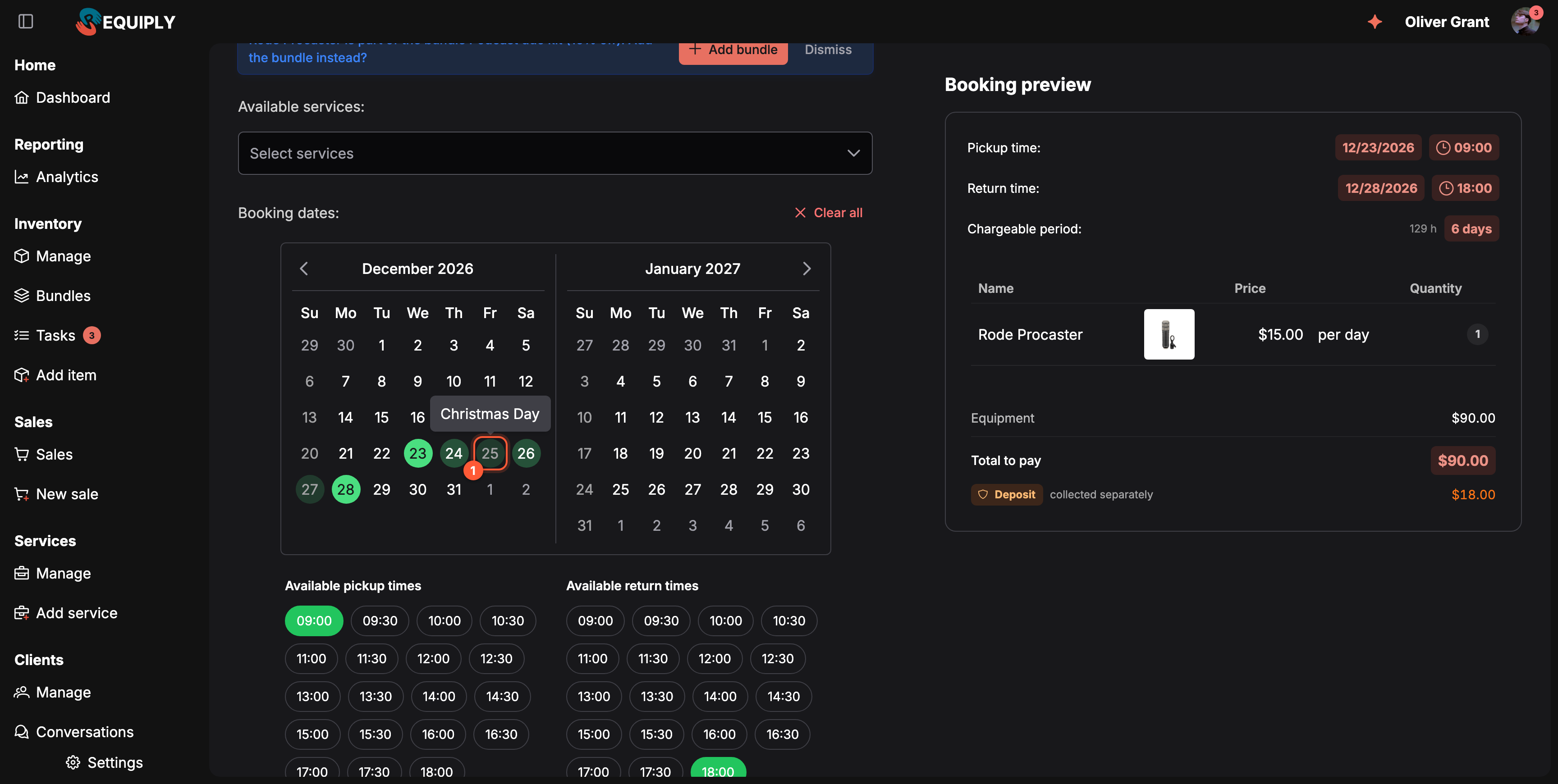Click Clear all booking dates

tap(828, 213)
